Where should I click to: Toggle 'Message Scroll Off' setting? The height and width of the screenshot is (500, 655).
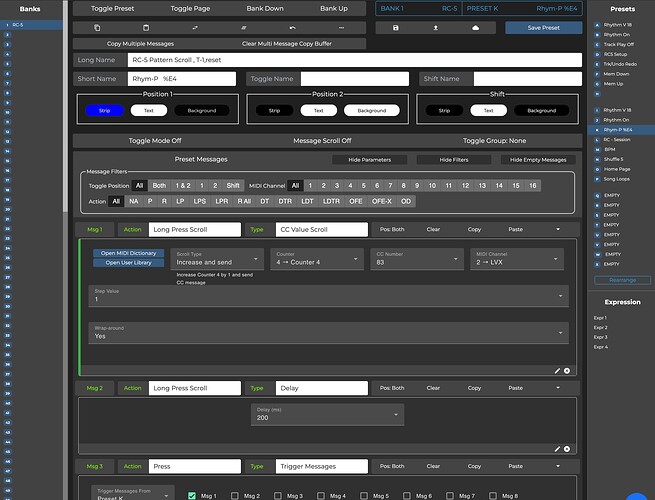pyautogui.click(x=322, y=141)
